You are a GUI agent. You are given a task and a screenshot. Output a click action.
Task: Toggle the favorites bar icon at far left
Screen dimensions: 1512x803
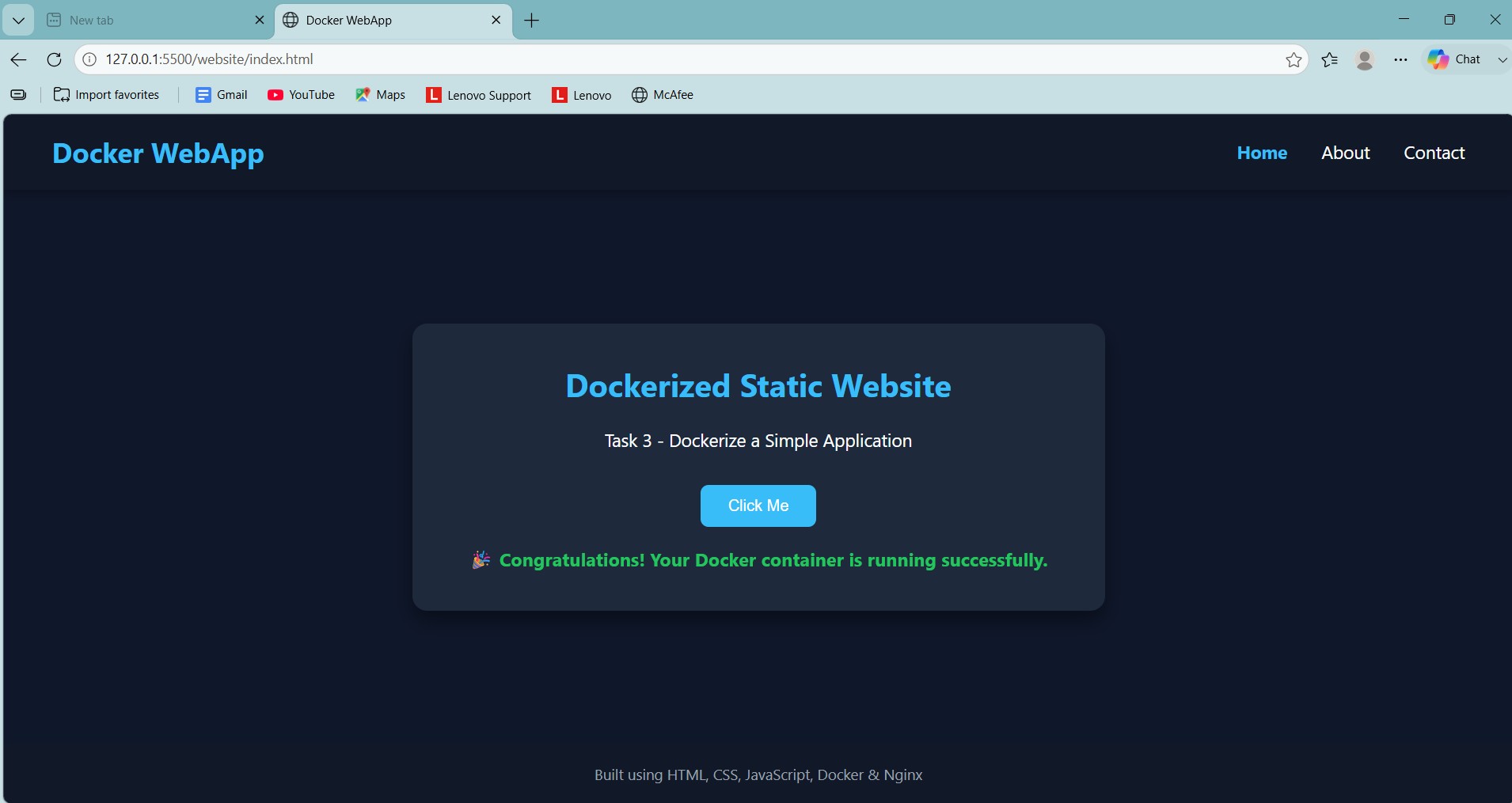pyautogui.click(x=18, y=95)
